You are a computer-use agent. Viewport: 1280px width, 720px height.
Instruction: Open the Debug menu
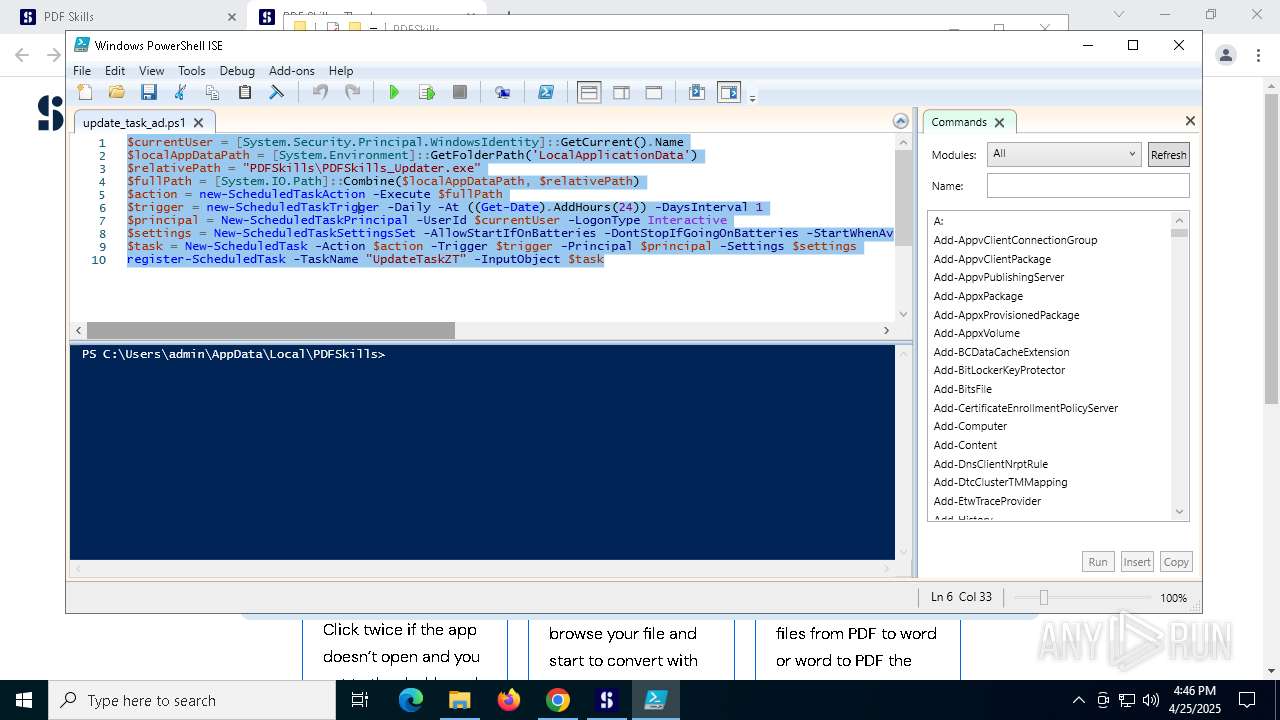pos(237,71)
